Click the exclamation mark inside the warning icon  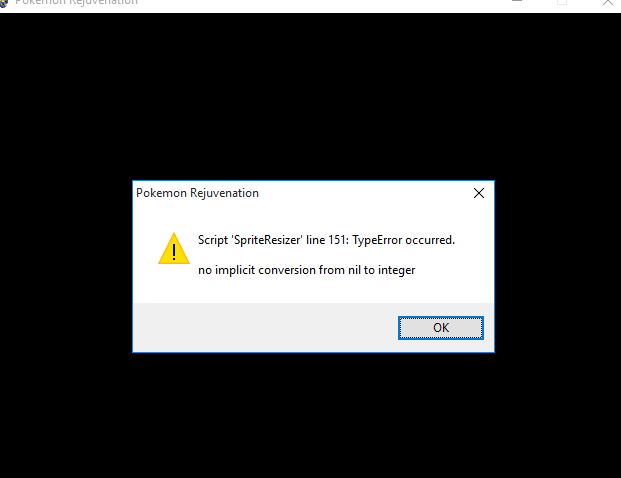(174, 252)
